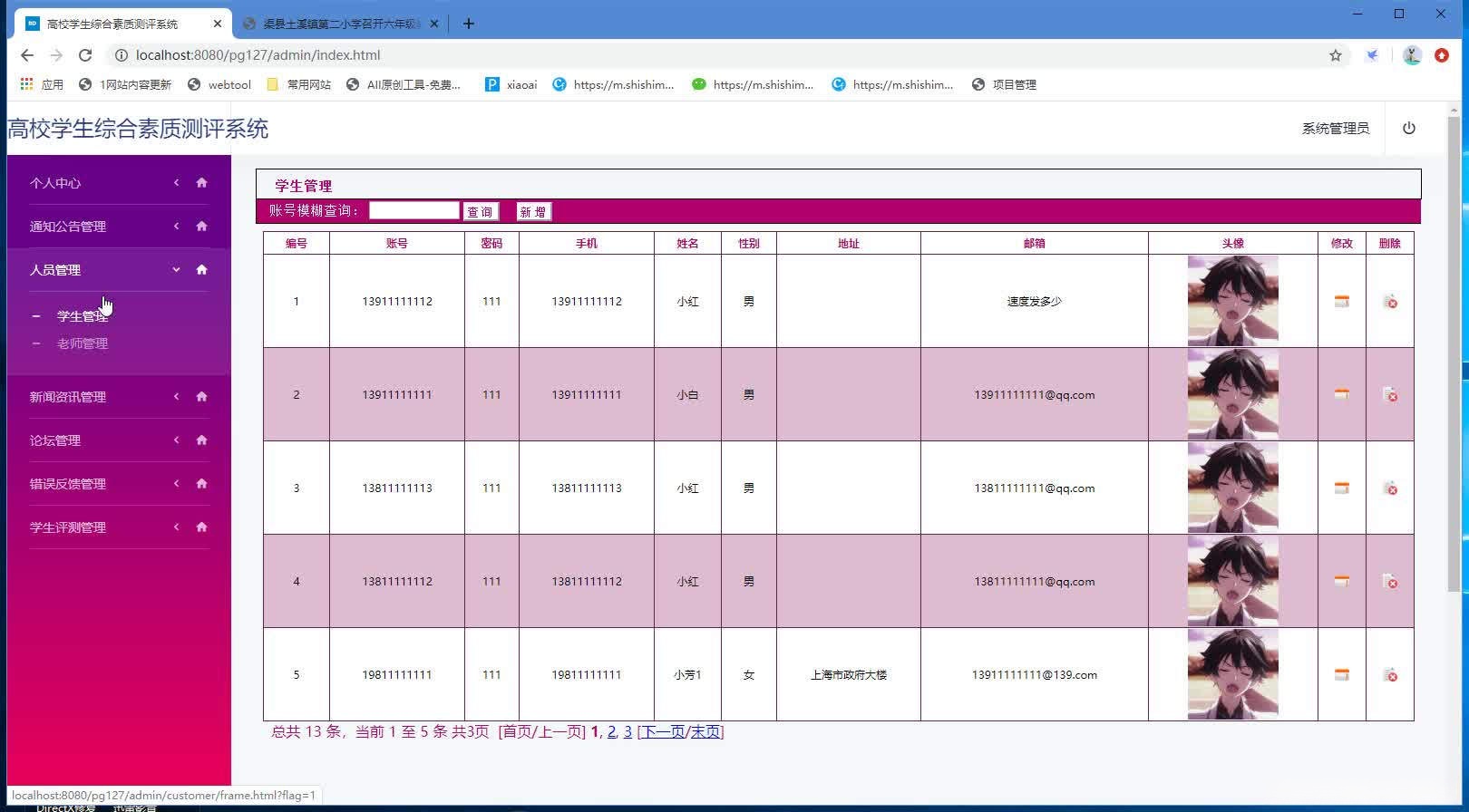Click the avatar thumbnail of 小芳1
The width and height of the screenshot is (1469, 812).
click(1233, 674)
